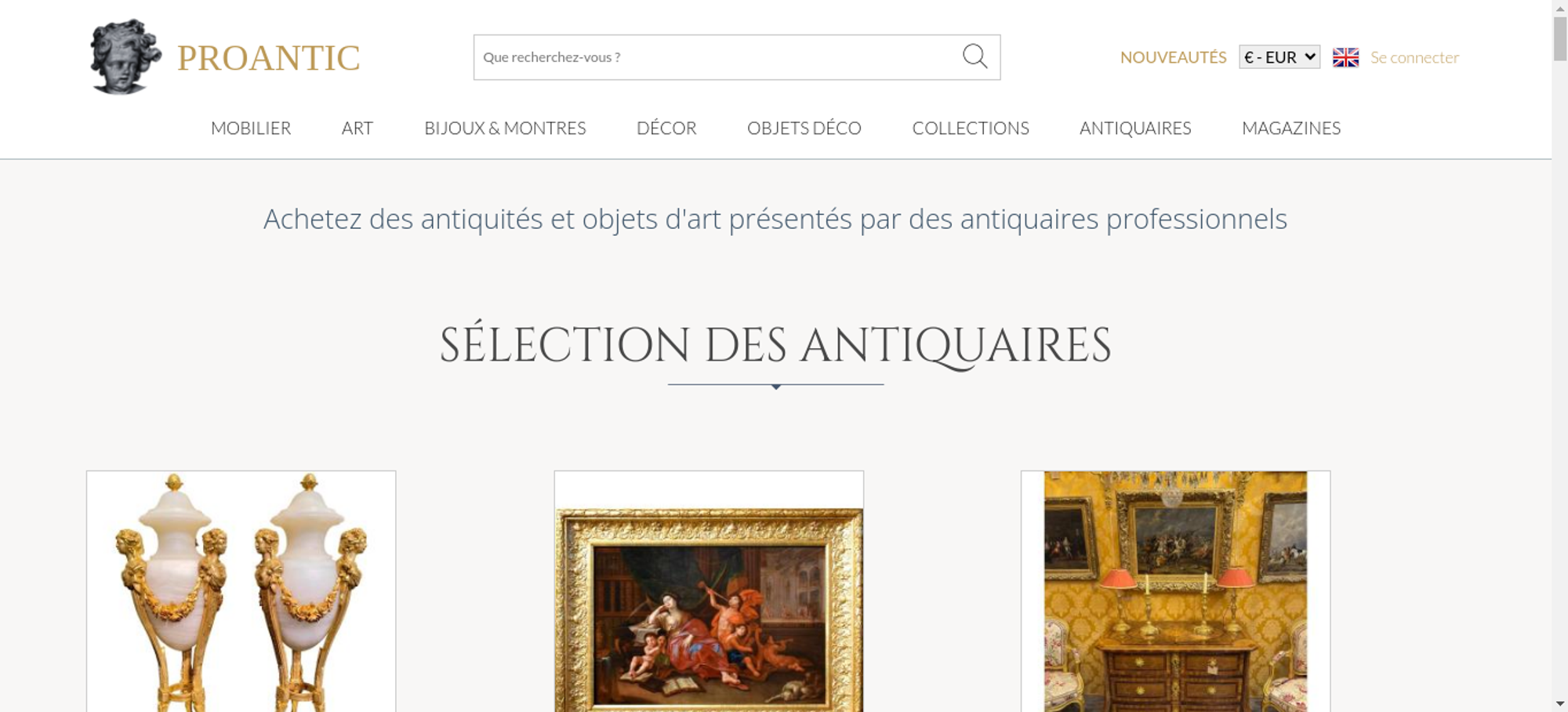Screen dimensions: 1568x712
Task: Open the OBJETS DÉCO menu
Action: click(804, 128)
